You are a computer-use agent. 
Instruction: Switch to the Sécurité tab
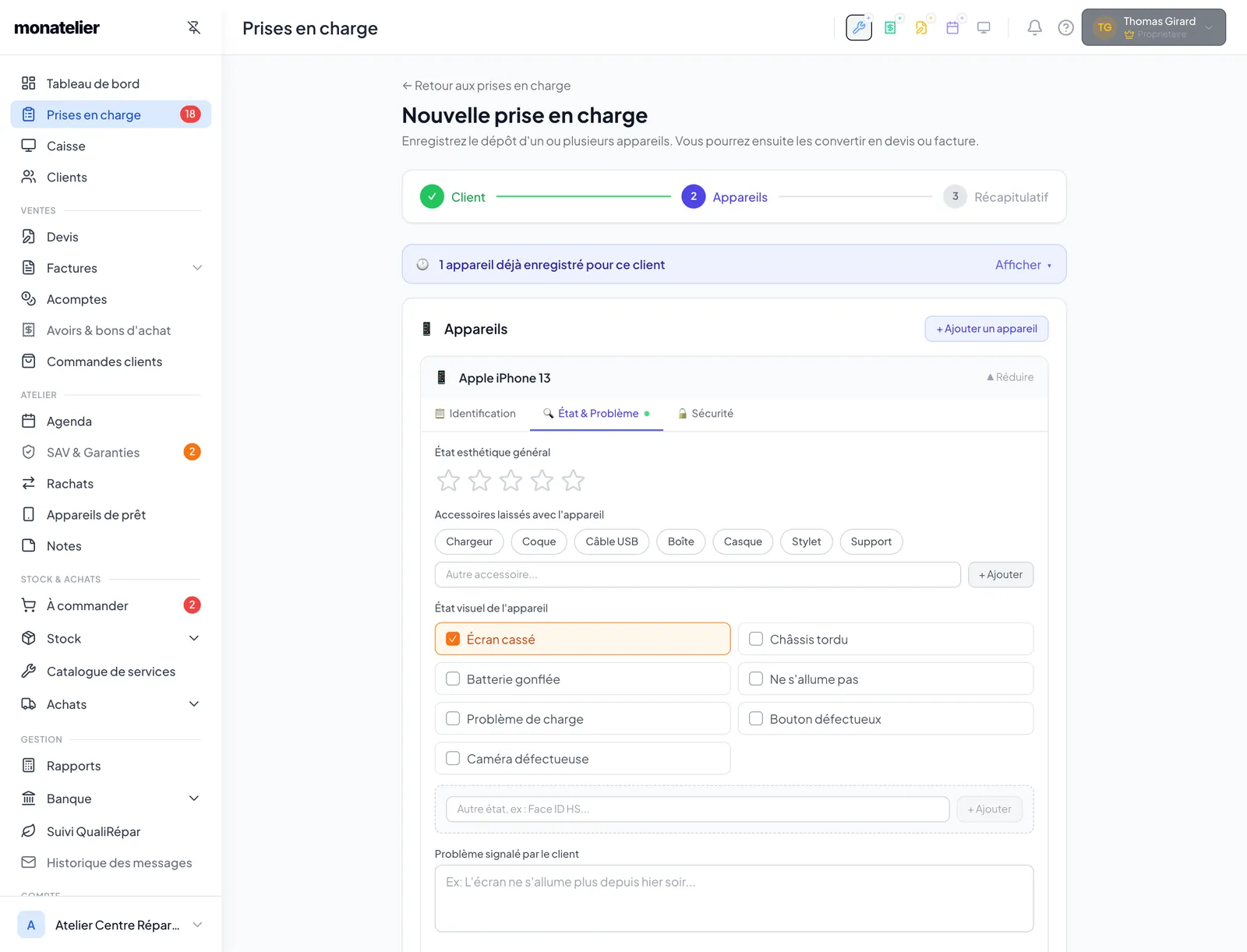[705, 414]
